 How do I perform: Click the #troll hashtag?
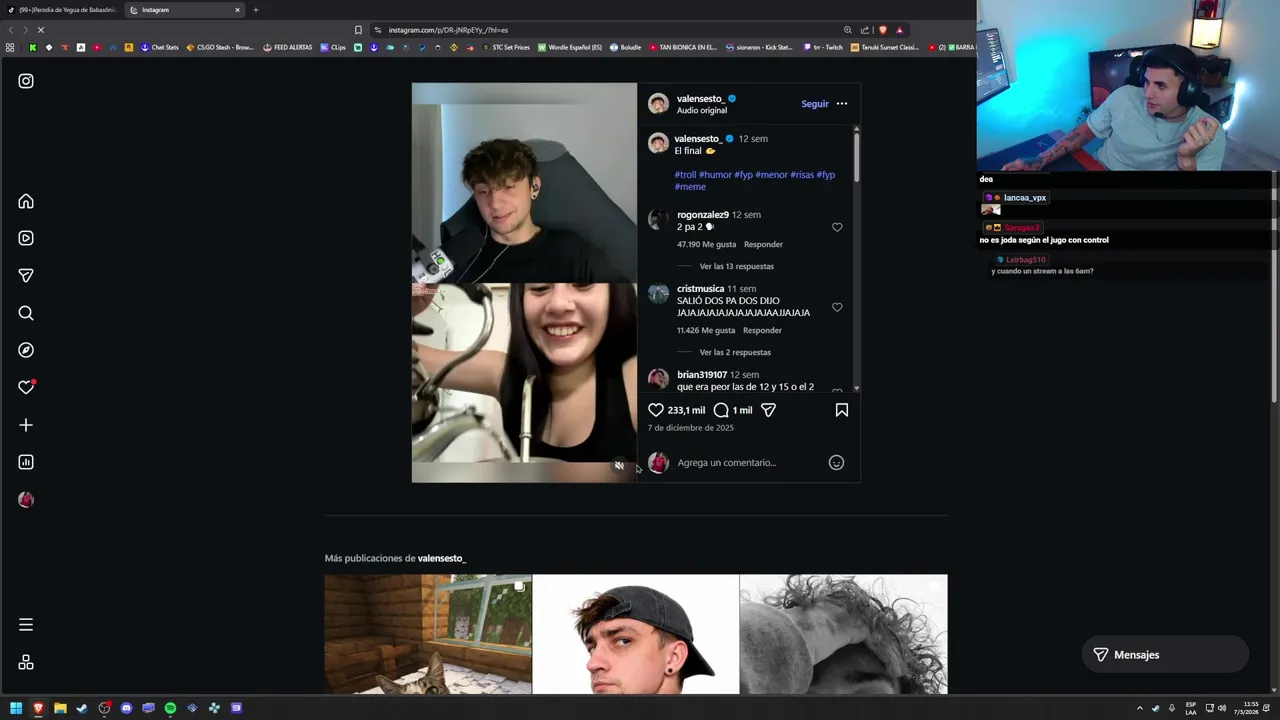point(685,175)
